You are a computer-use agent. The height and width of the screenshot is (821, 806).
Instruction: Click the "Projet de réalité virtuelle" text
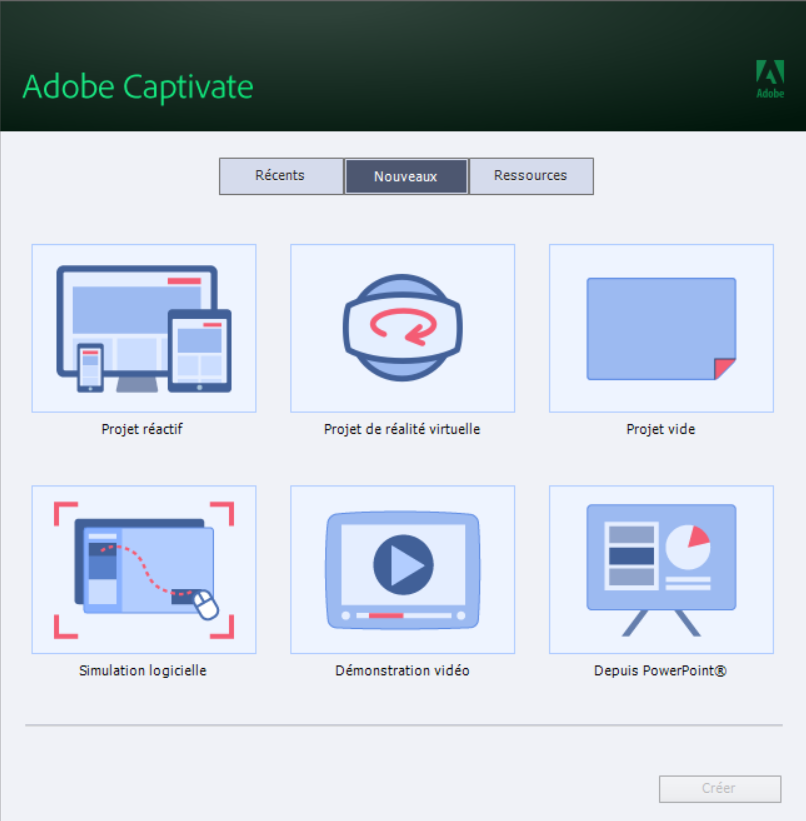402,429
